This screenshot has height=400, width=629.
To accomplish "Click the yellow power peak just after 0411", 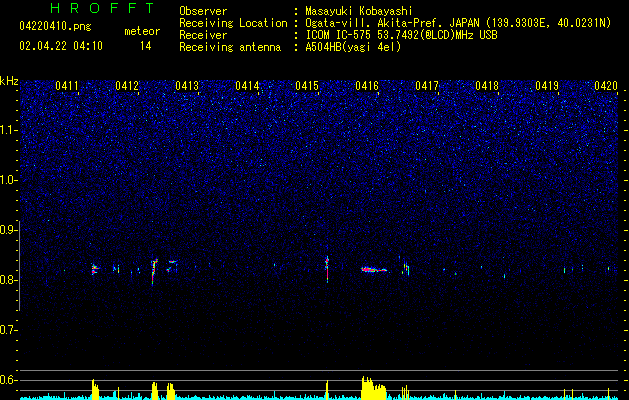I will point(95,389).
